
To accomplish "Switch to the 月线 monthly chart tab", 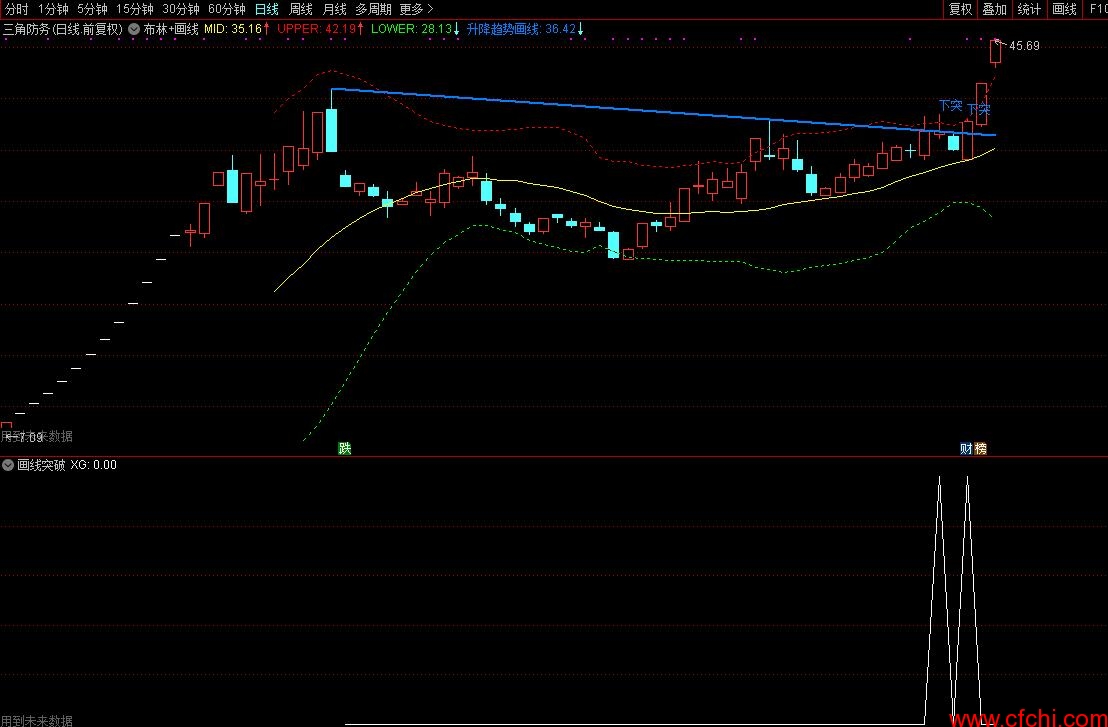I will pos(334,9).
